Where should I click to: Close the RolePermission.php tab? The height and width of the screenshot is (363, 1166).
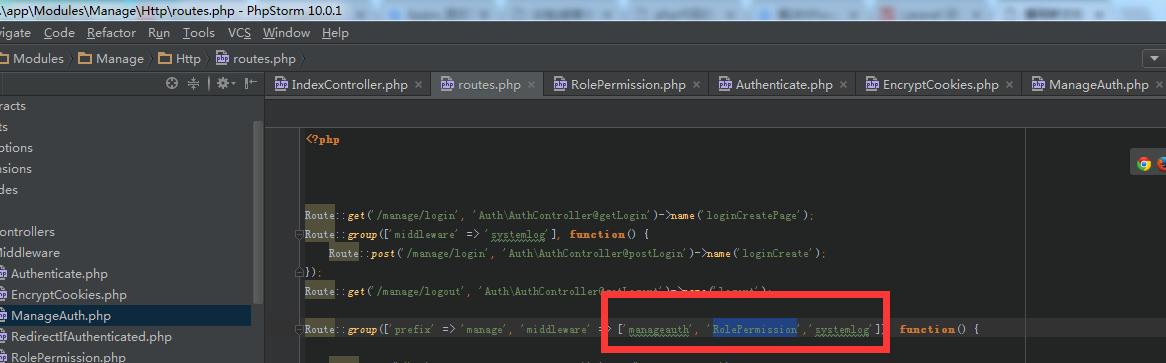click(x=696, y=85)
